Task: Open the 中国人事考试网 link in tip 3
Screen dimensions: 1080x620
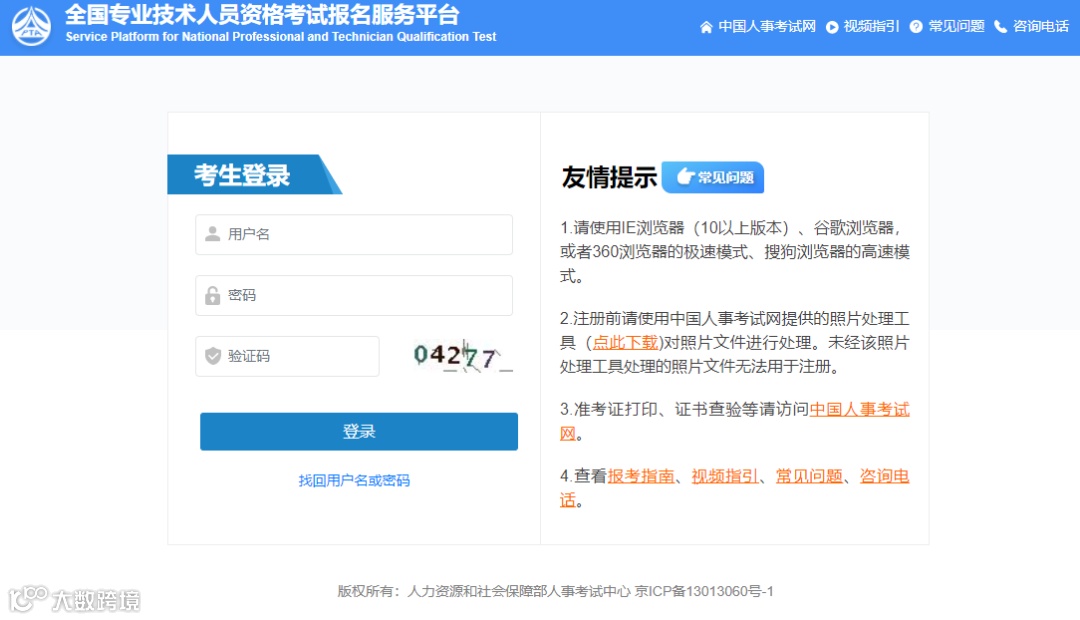Action: click(858, 409)
